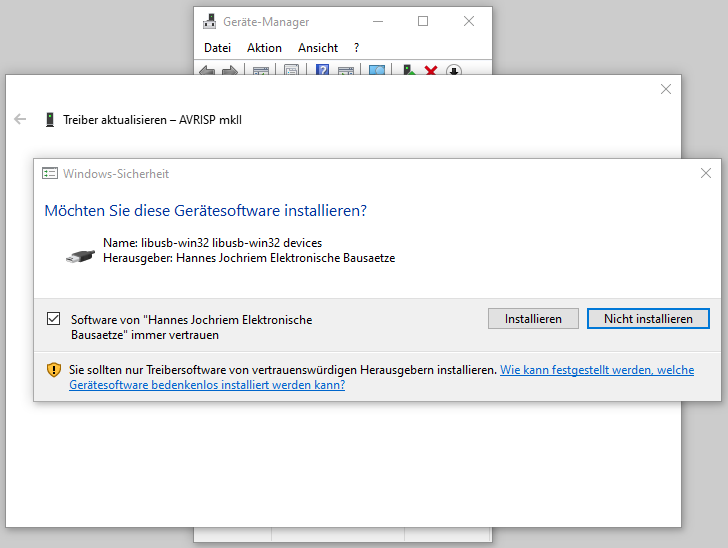Screen dimensions: 728x548
Task: Click the Installieren button
Action: pyautogui.click(x=533, y=319)
